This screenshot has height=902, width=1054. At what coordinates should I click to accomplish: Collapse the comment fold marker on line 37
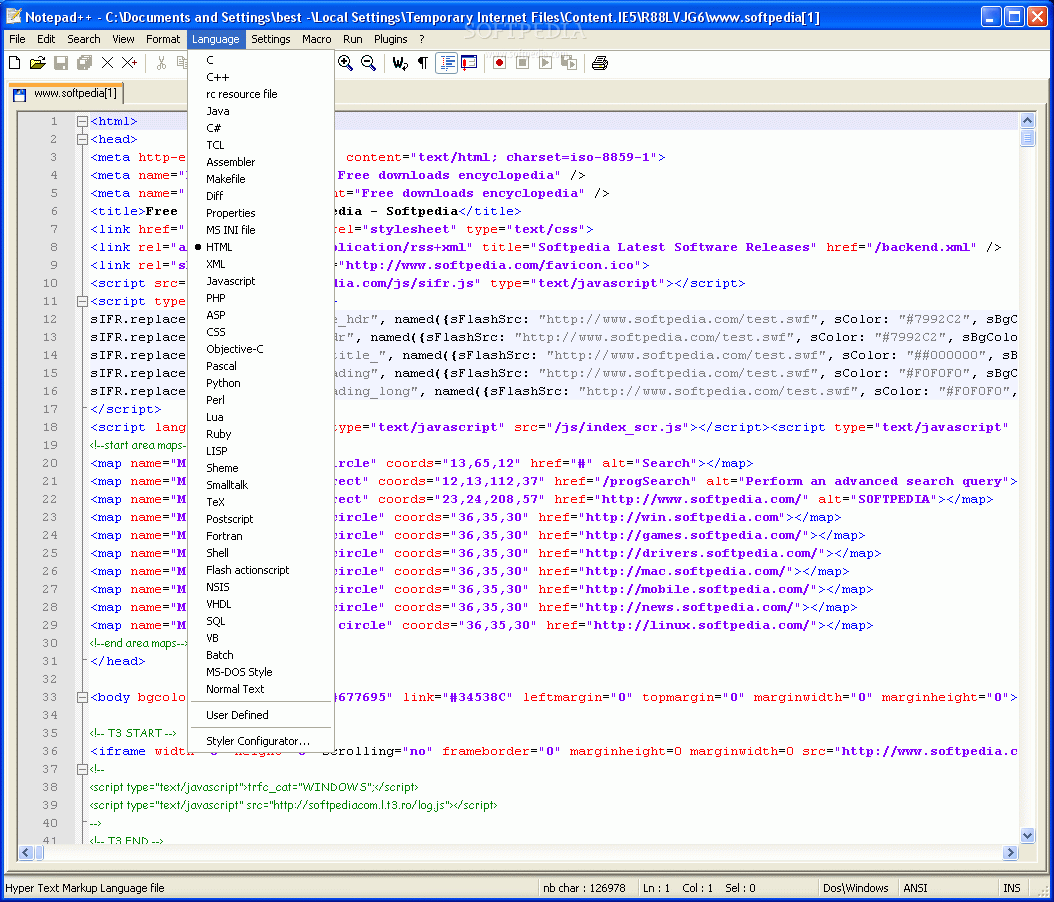click(x=82, y=769)
